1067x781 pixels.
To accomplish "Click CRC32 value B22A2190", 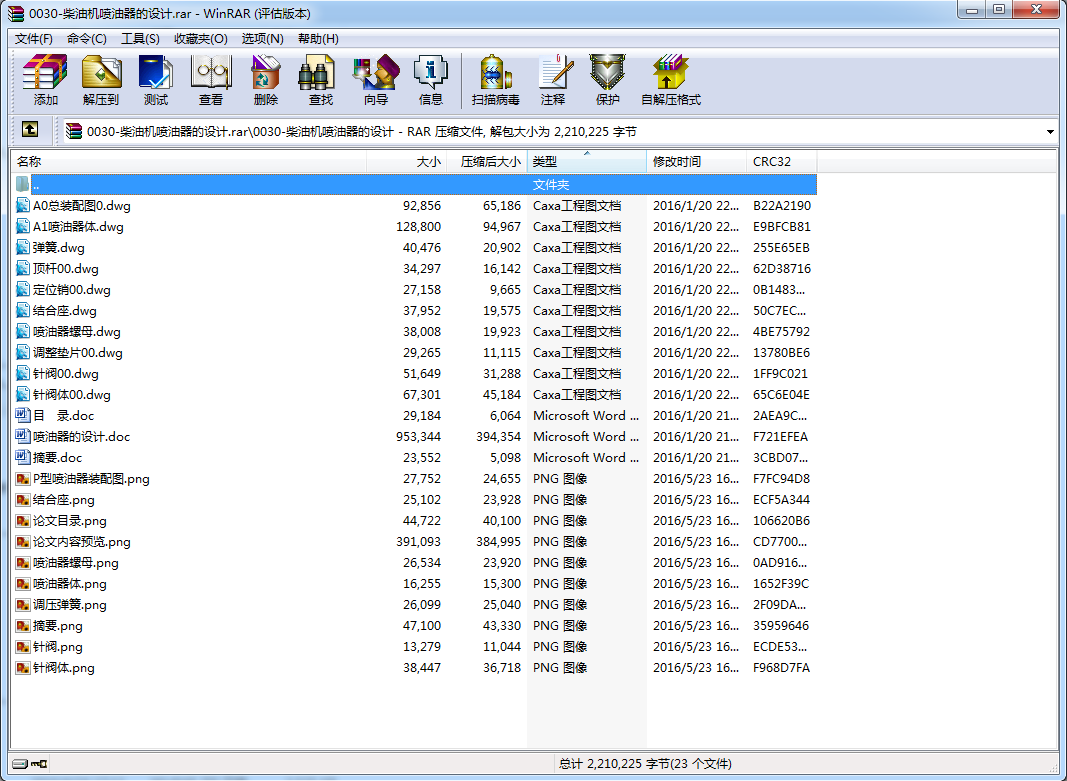I will [782, 205].
